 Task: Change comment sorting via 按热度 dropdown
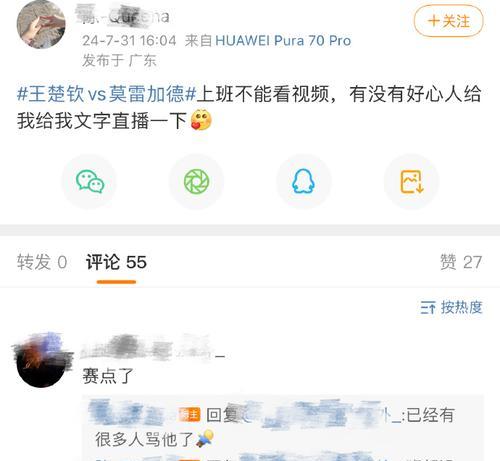coord(452,307)
